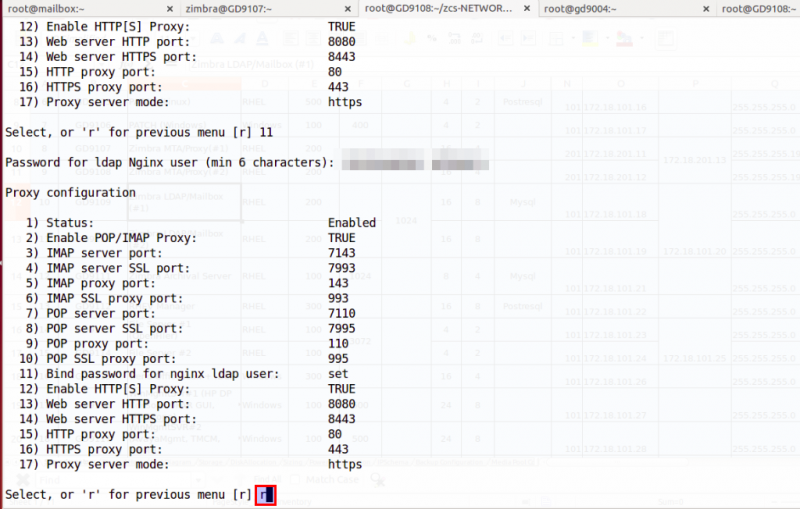Click the 'set' bind password value
This screenshot has width=800, height=509.
(x=338, y=374)
